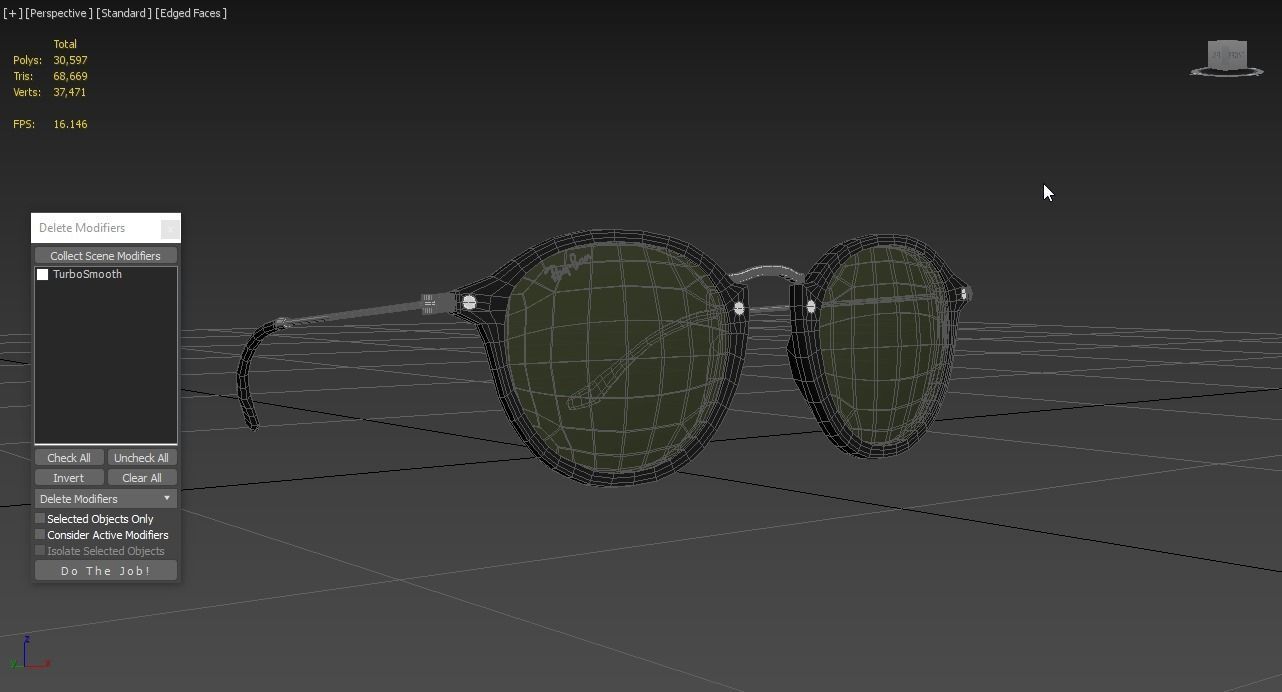Click the XYZ axis tripod gizmo
The width and height of the screenshot is (1282, 692).
pos(29,652)
